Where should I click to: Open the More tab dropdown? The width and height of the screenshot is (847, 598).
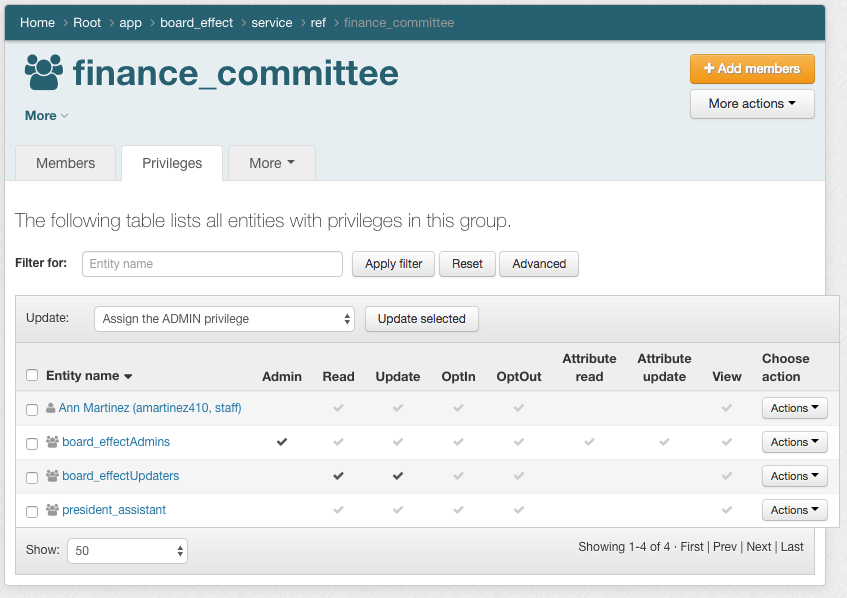tap(272, 163)
